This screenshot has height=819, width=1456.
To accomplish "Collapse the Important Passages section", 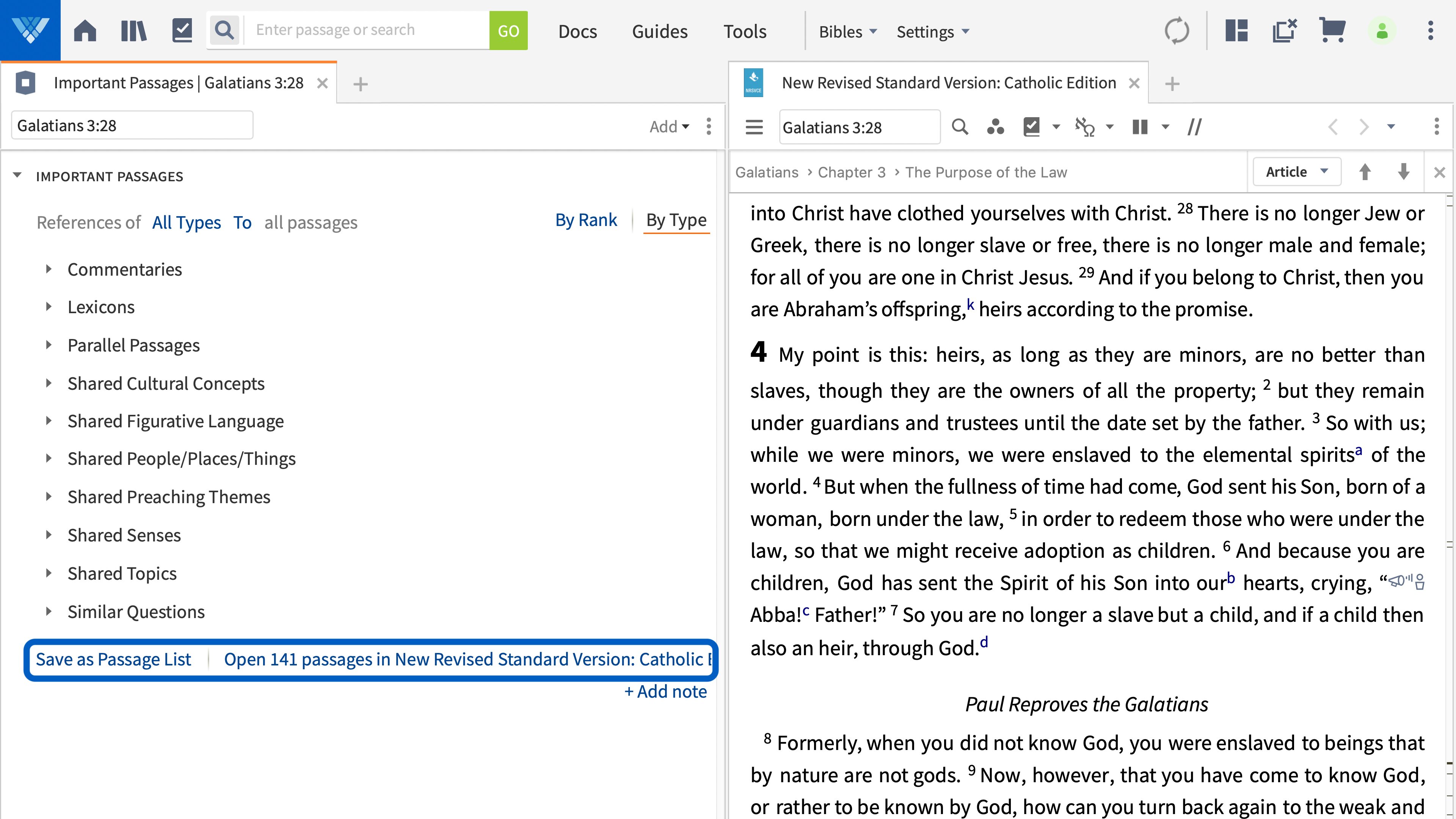I will click(17, 176).
